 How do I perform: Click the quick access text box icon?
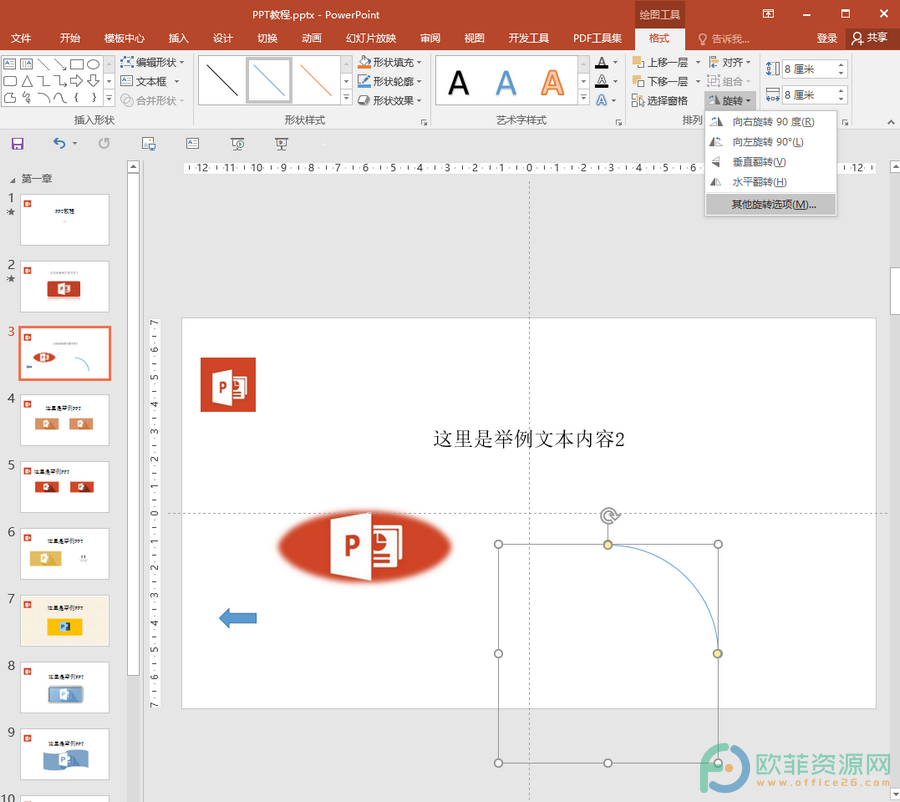pos(193,144)
